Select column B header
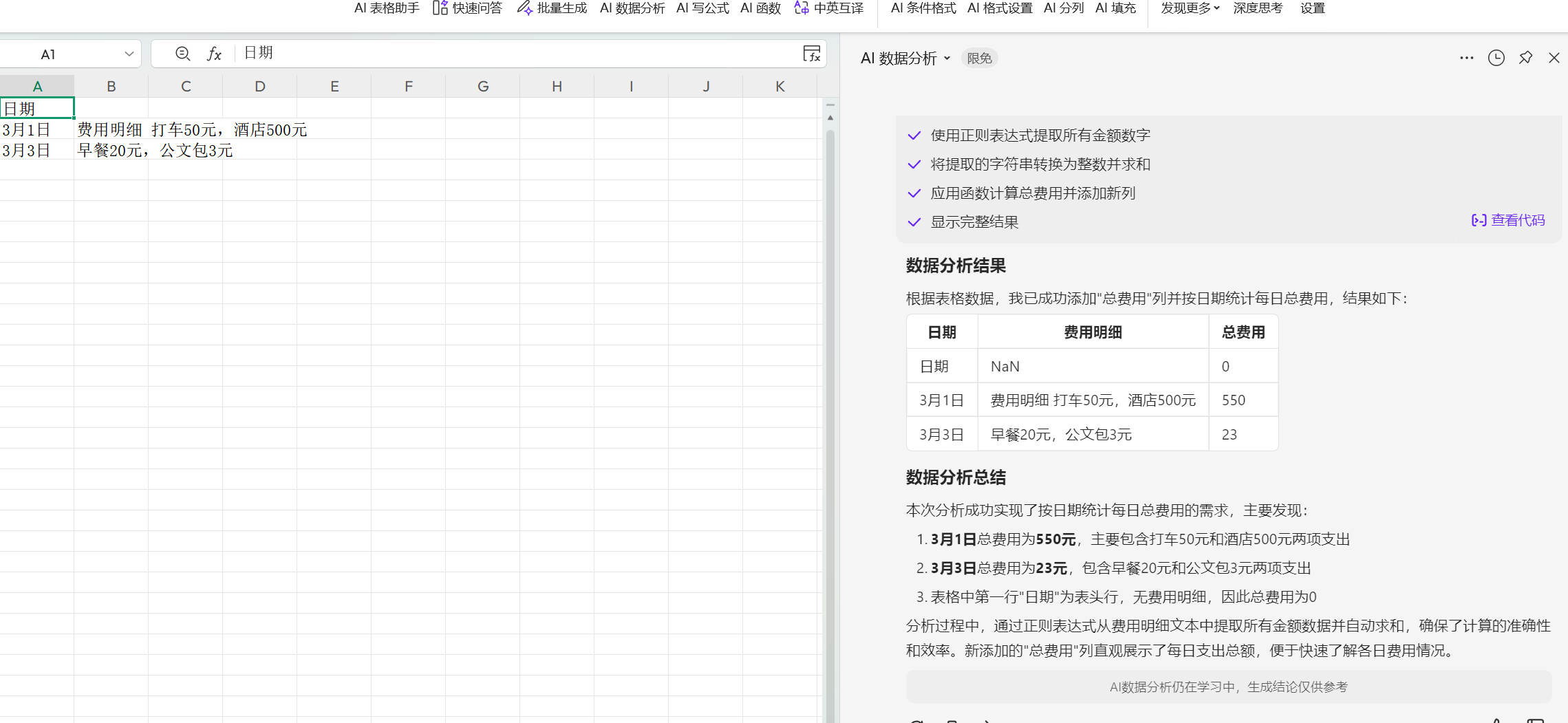The width and height of the screenshot is (1568, 723). tap(111, 86)
